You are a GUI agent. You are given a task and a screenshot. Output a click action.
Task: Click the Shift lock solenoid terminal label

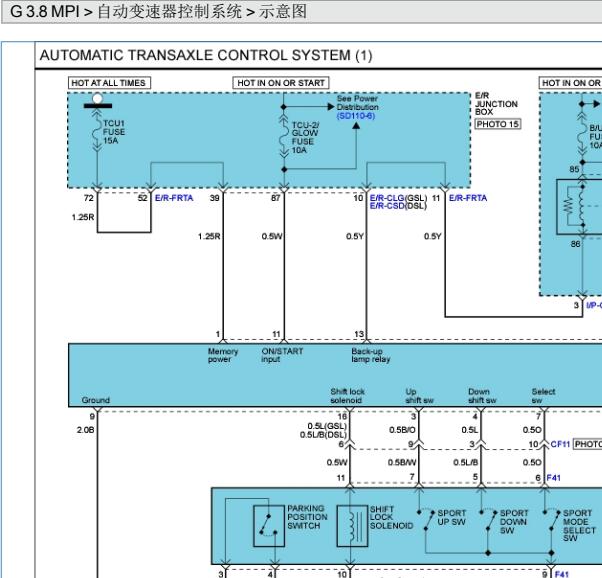[347, 396]
